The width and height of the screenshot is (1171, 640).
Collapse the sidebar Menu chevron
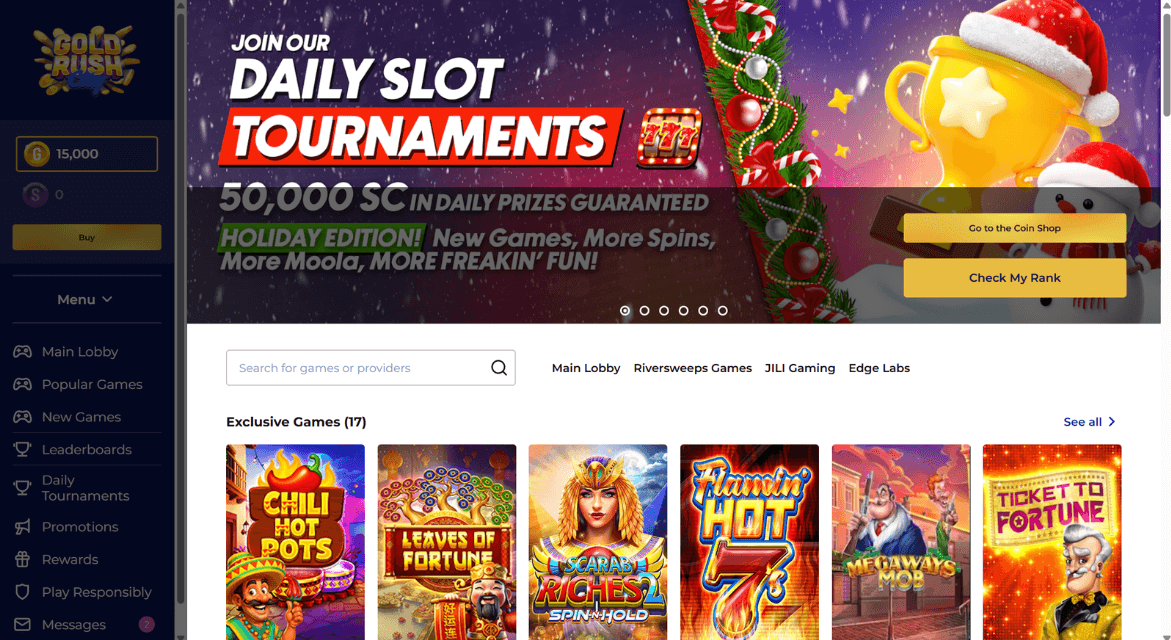point(108,299)
